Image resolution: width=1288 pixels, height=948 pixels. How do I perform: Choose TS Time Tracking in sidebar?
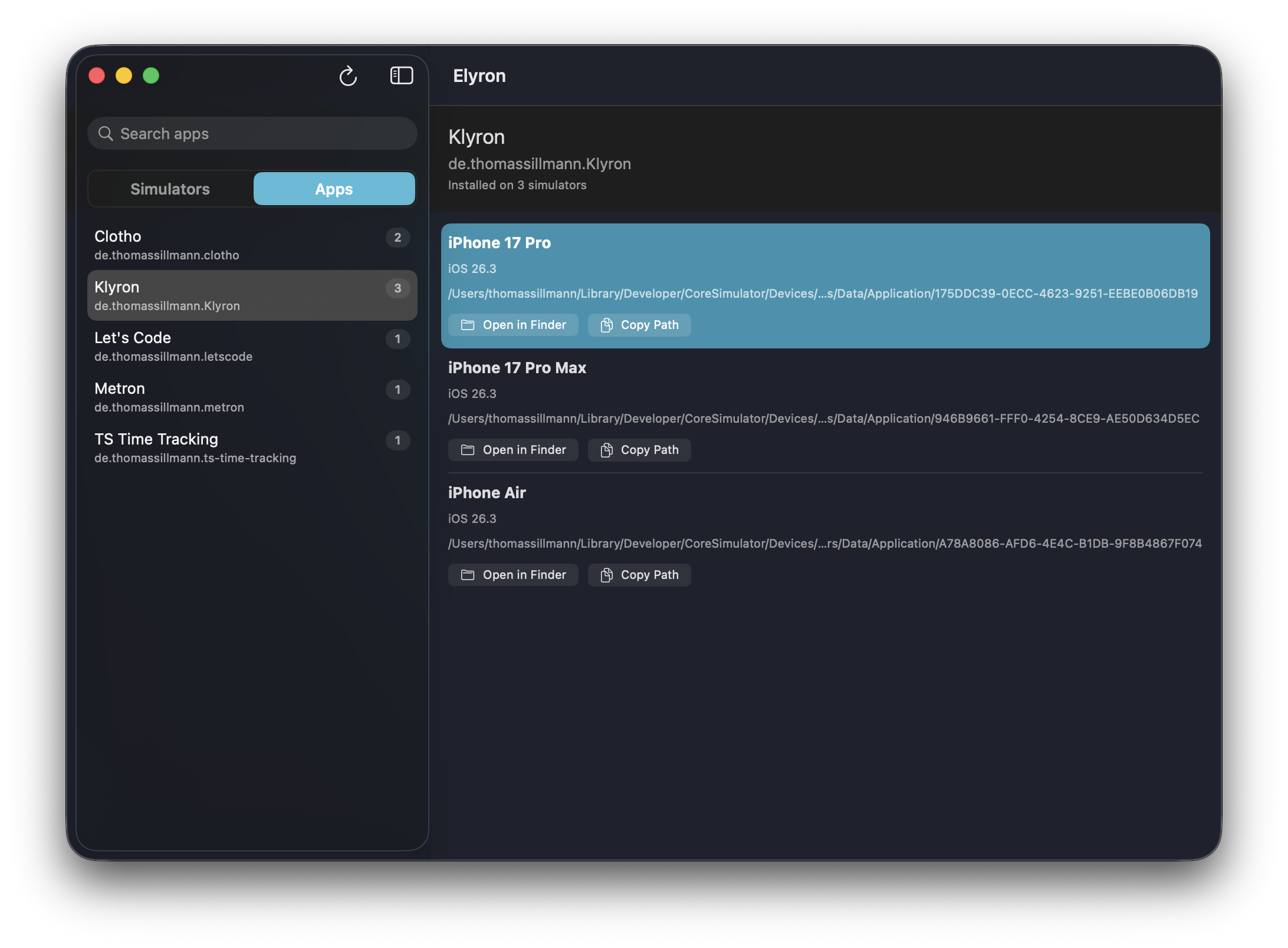(x=236, y=447)
